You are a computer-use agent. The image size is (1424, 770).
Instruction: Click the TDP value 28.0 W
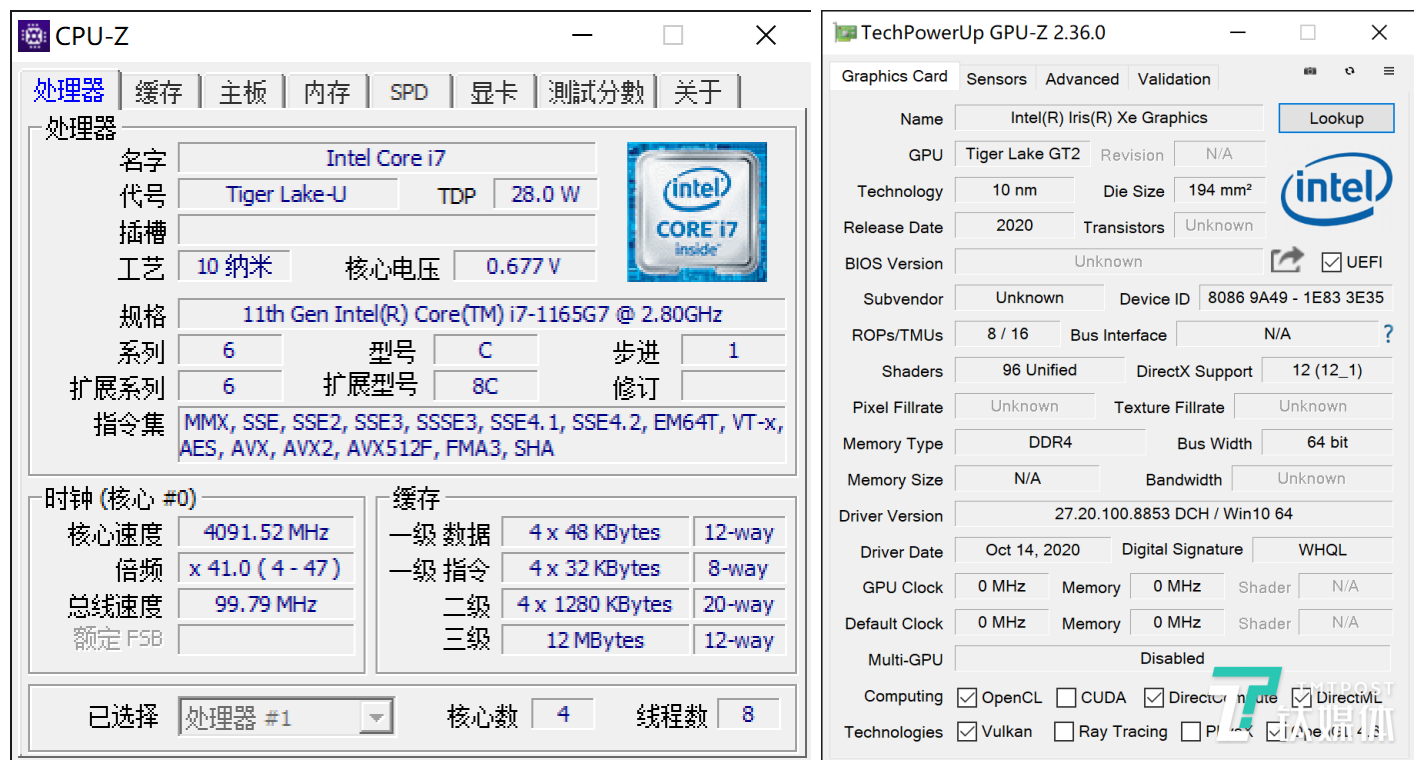point(545,194)
